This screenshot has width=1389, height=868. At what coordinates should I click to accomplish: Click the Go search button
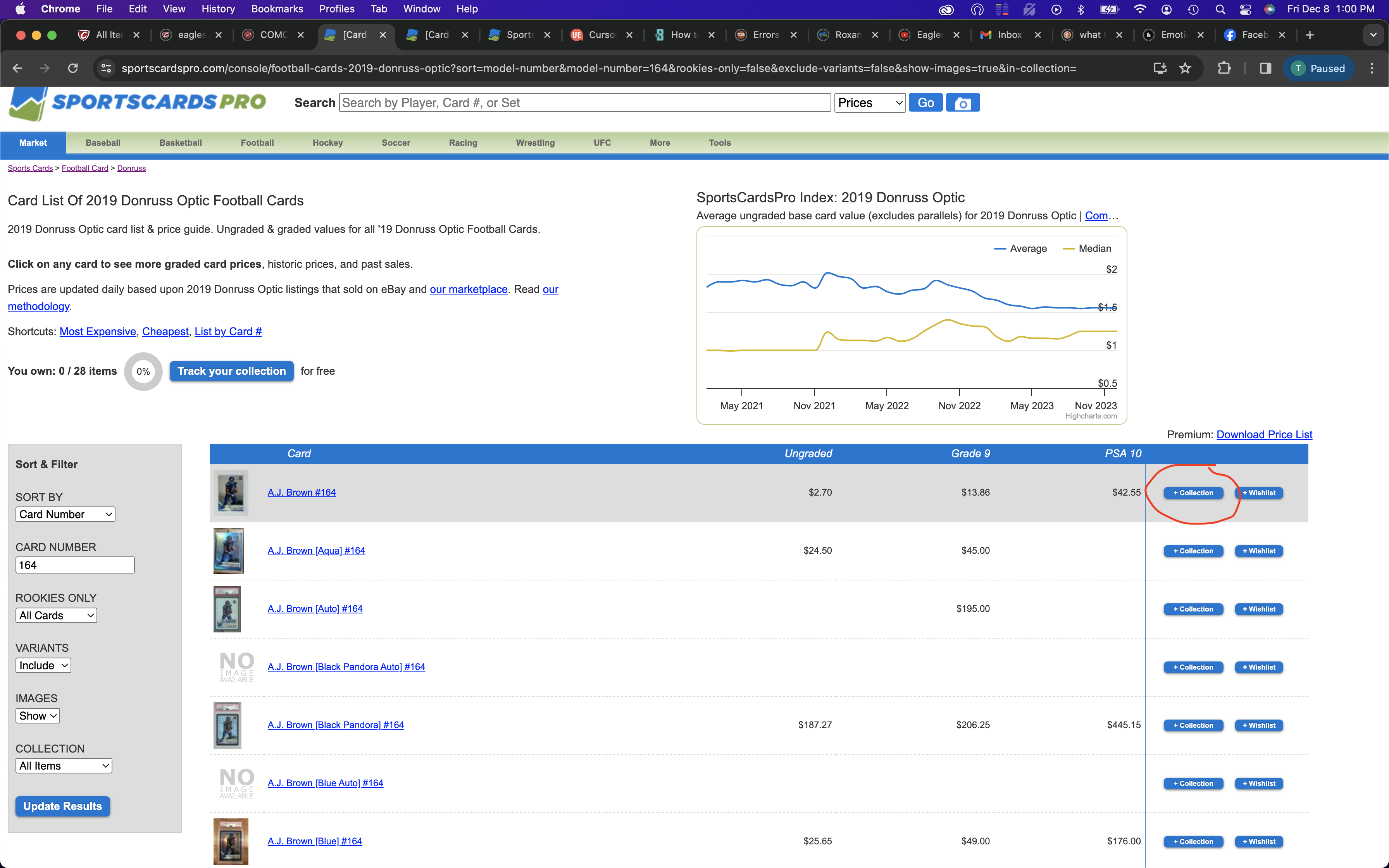tap(925, 103)
